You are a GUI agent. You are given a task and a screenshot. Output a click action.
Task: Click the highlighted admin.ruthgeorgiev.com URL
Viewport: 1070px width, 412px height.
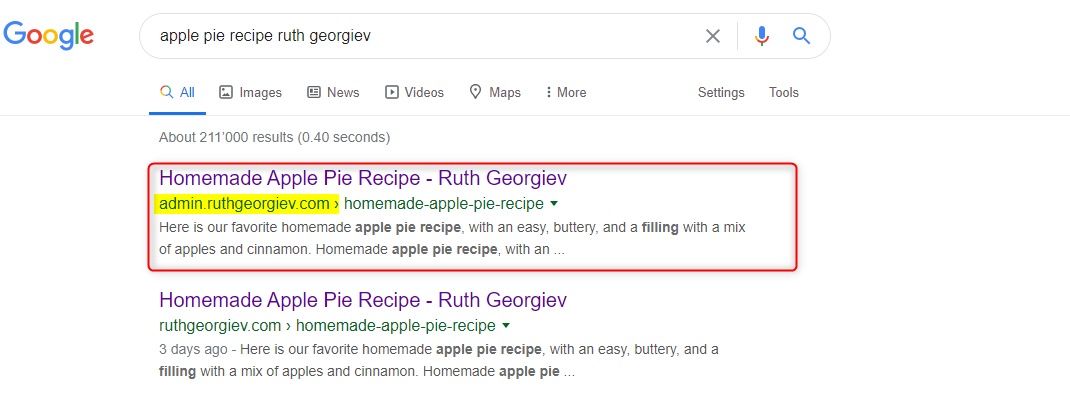(x=244, y=204)
